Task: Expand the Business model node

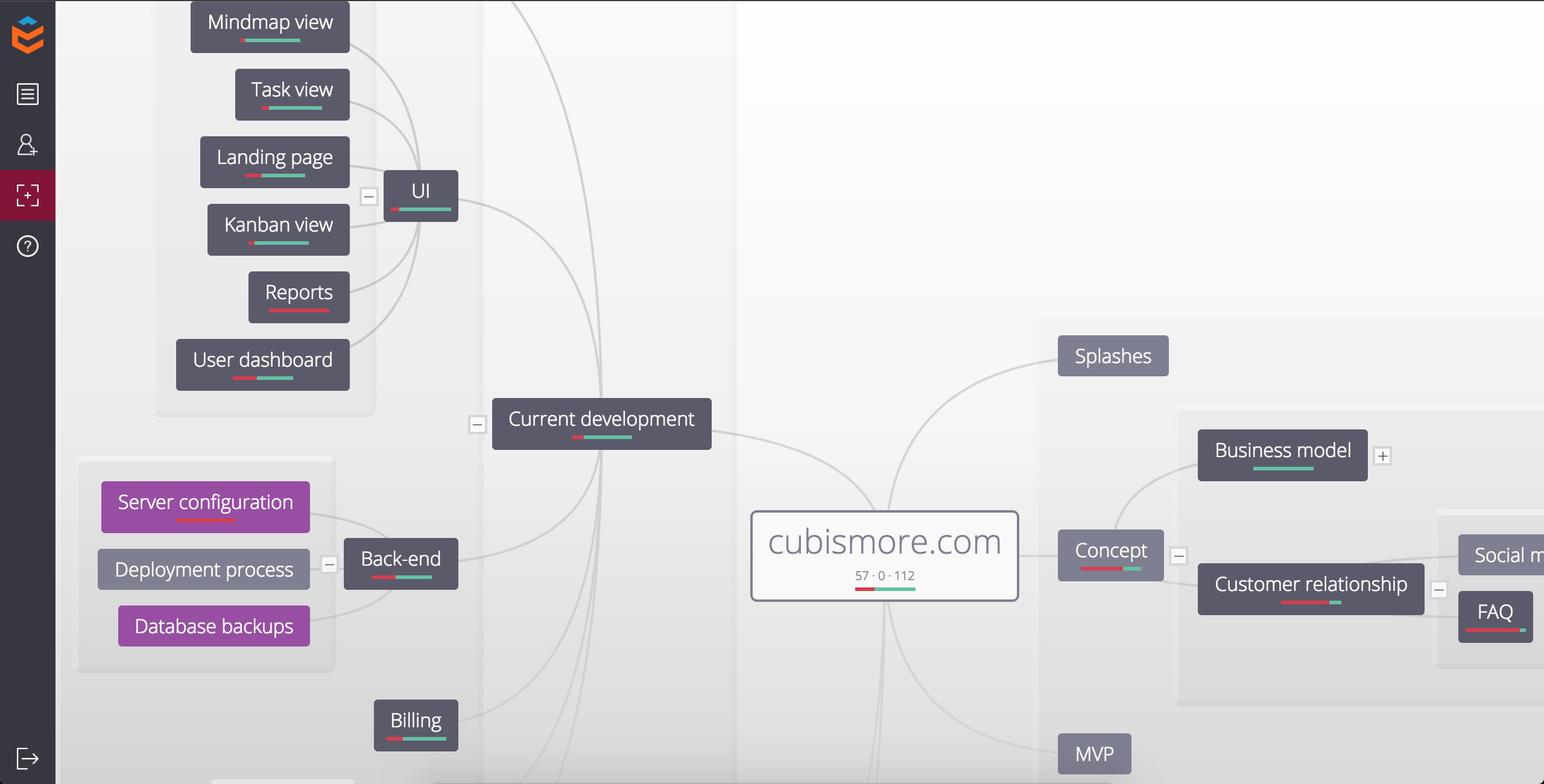Action: coord(1383,456)
